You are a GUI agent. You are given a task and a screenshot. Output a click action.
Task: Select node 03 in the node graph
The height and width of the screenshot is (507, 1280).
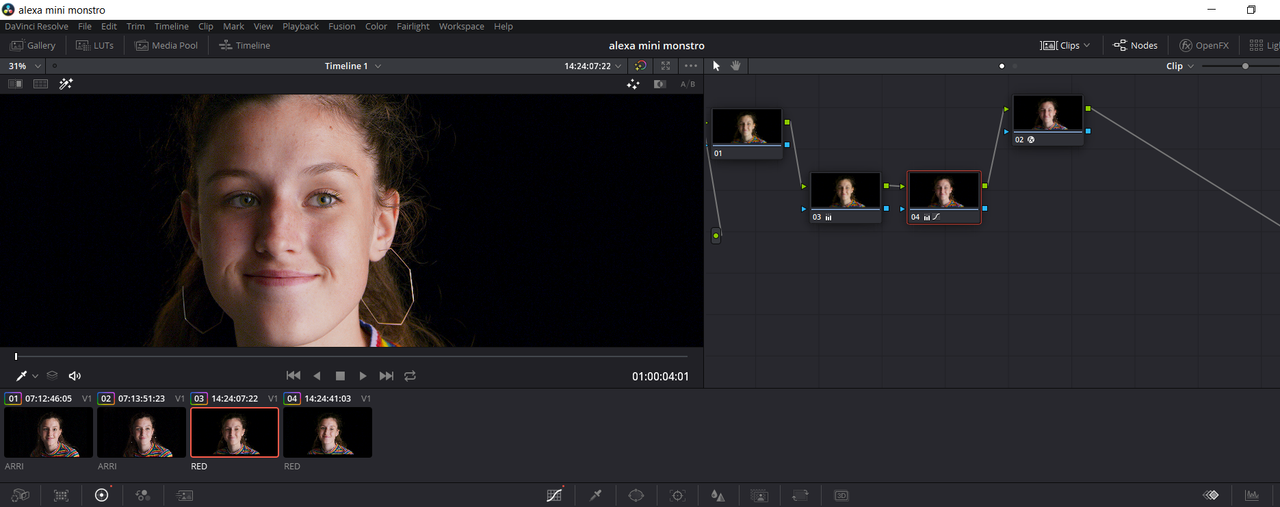point(845,197)
